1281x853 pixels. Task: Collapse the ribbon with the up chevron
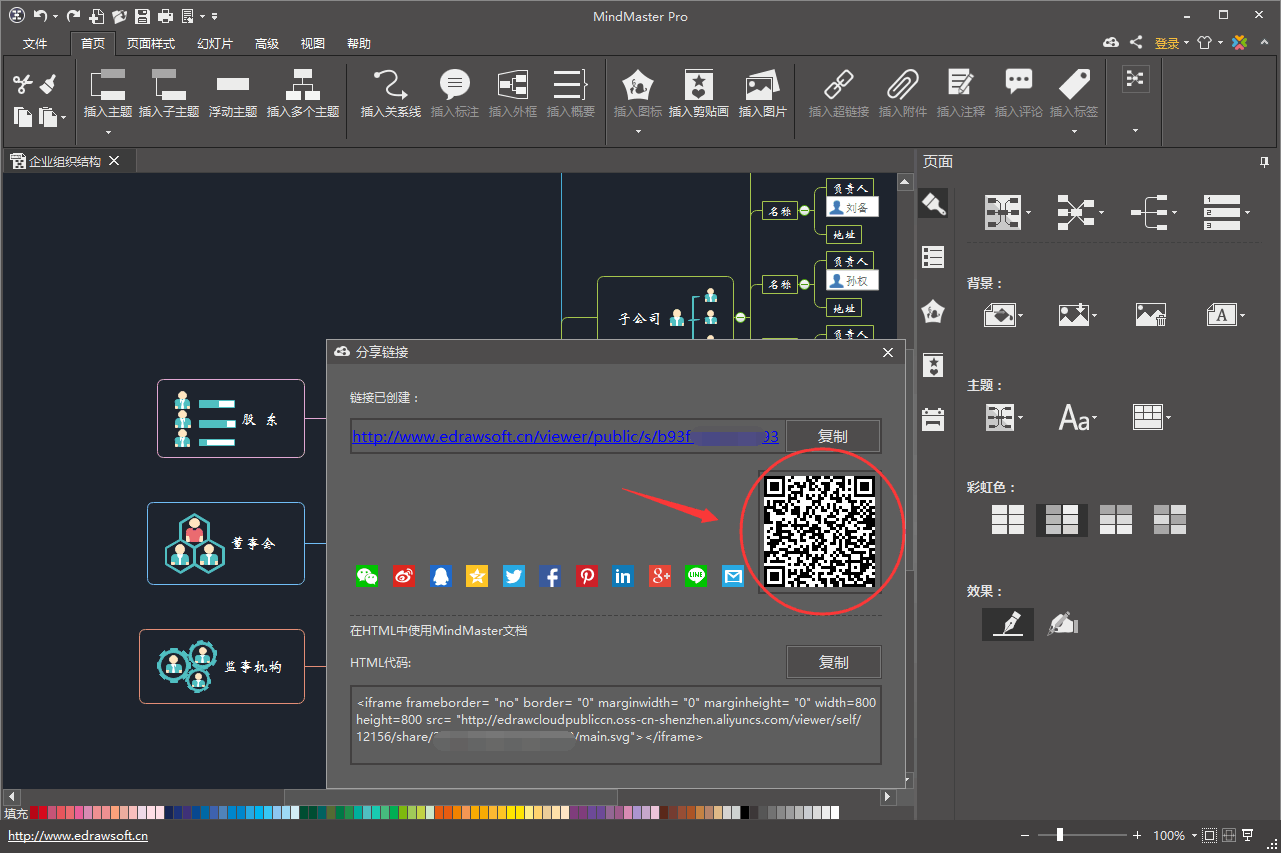pyautogui.click(x=1264, y=42)
